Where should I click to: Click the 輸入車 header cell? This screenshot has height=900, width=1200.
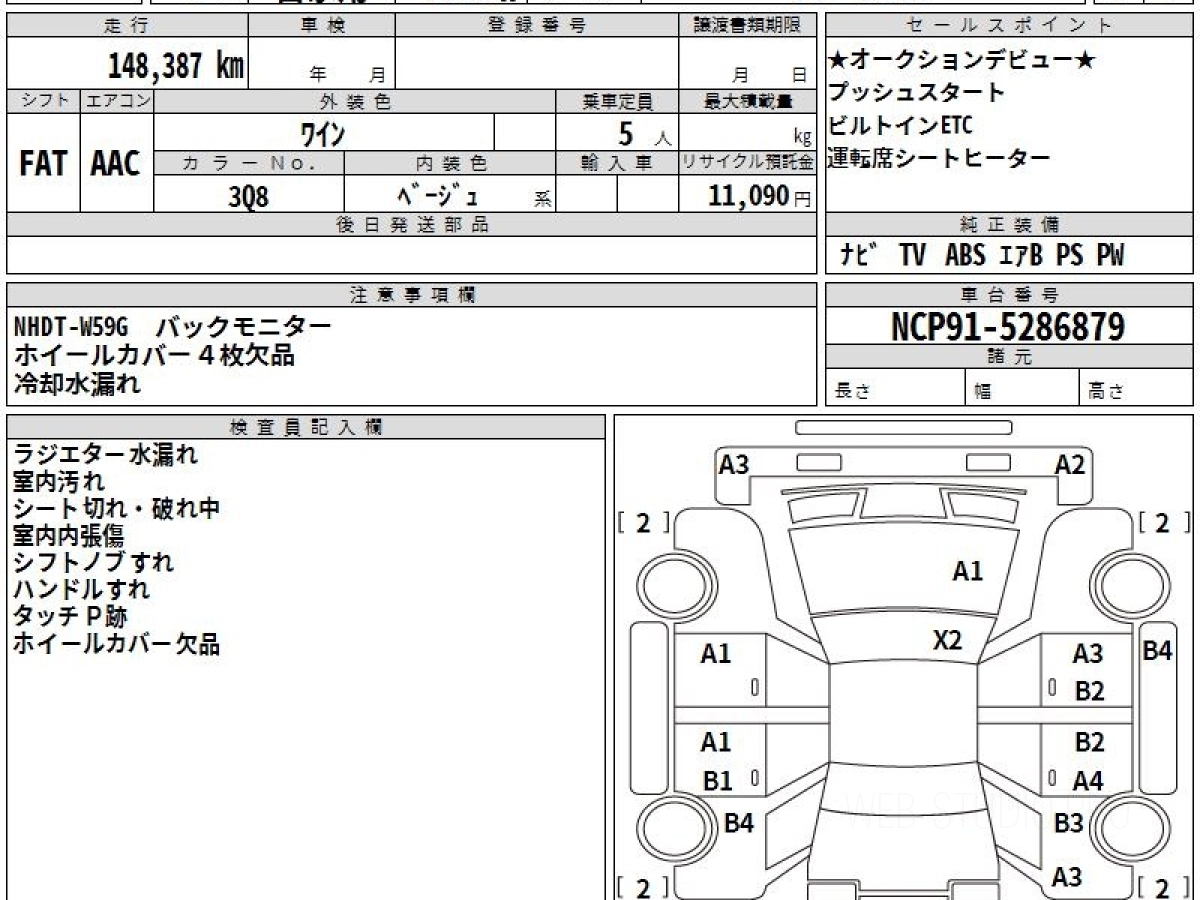tap(616, 163)
